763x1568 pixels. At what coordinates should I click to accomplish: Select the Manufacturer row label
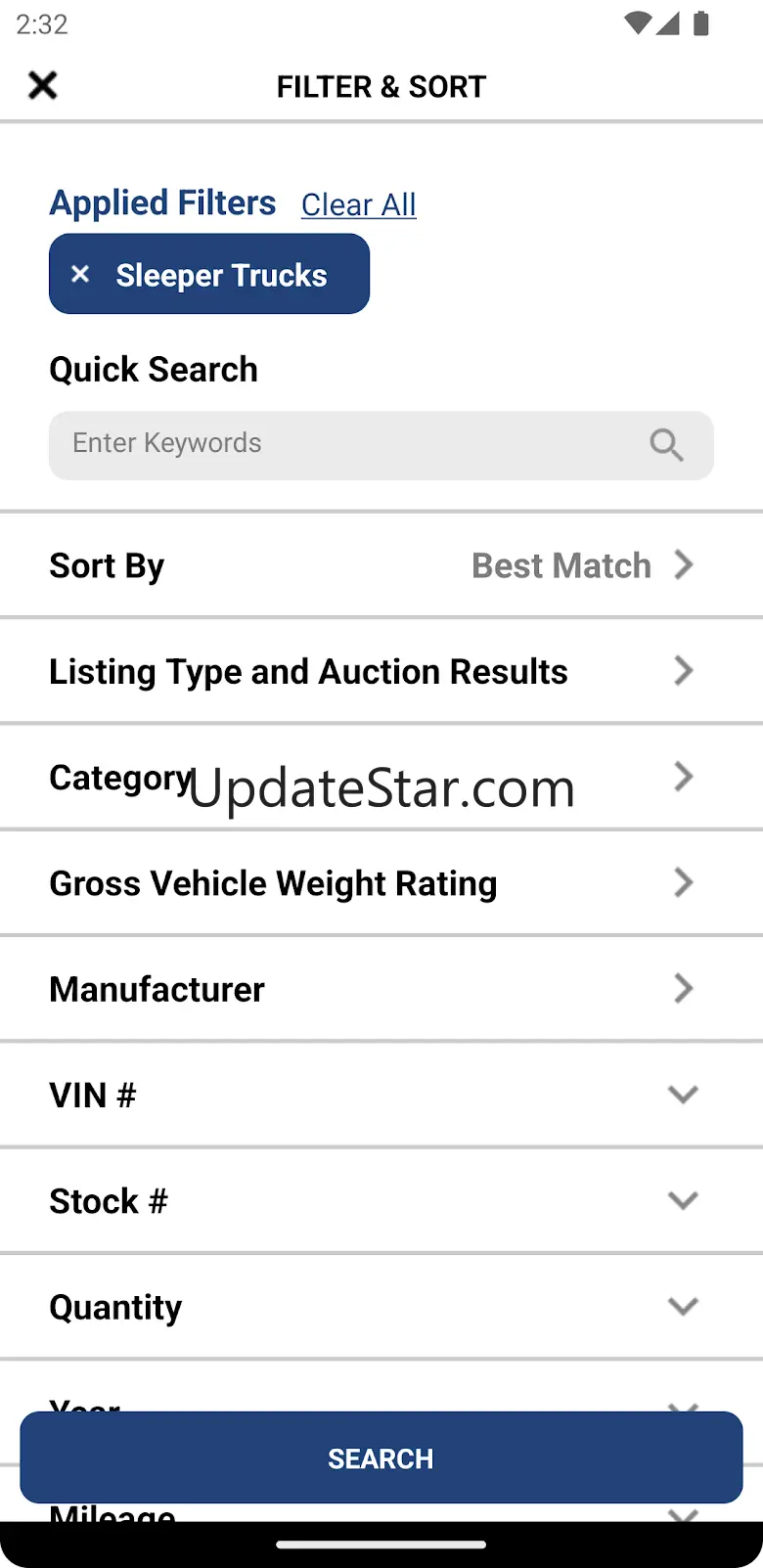pyautogui.click(x=157, y=989)
